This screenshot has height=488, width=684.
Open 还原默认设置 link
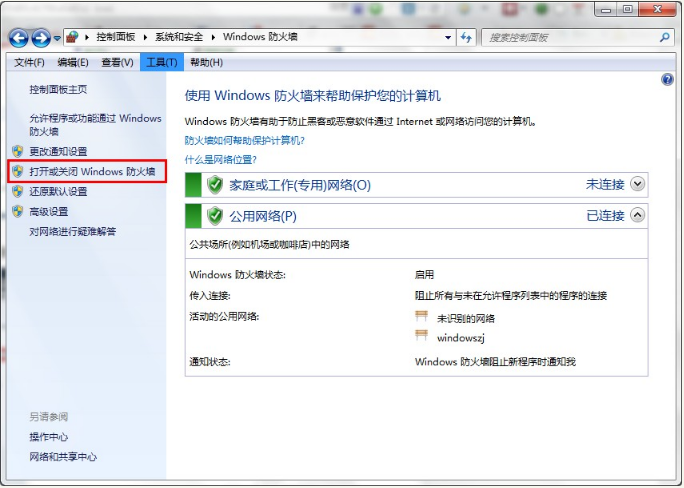[x=58, y=191]
